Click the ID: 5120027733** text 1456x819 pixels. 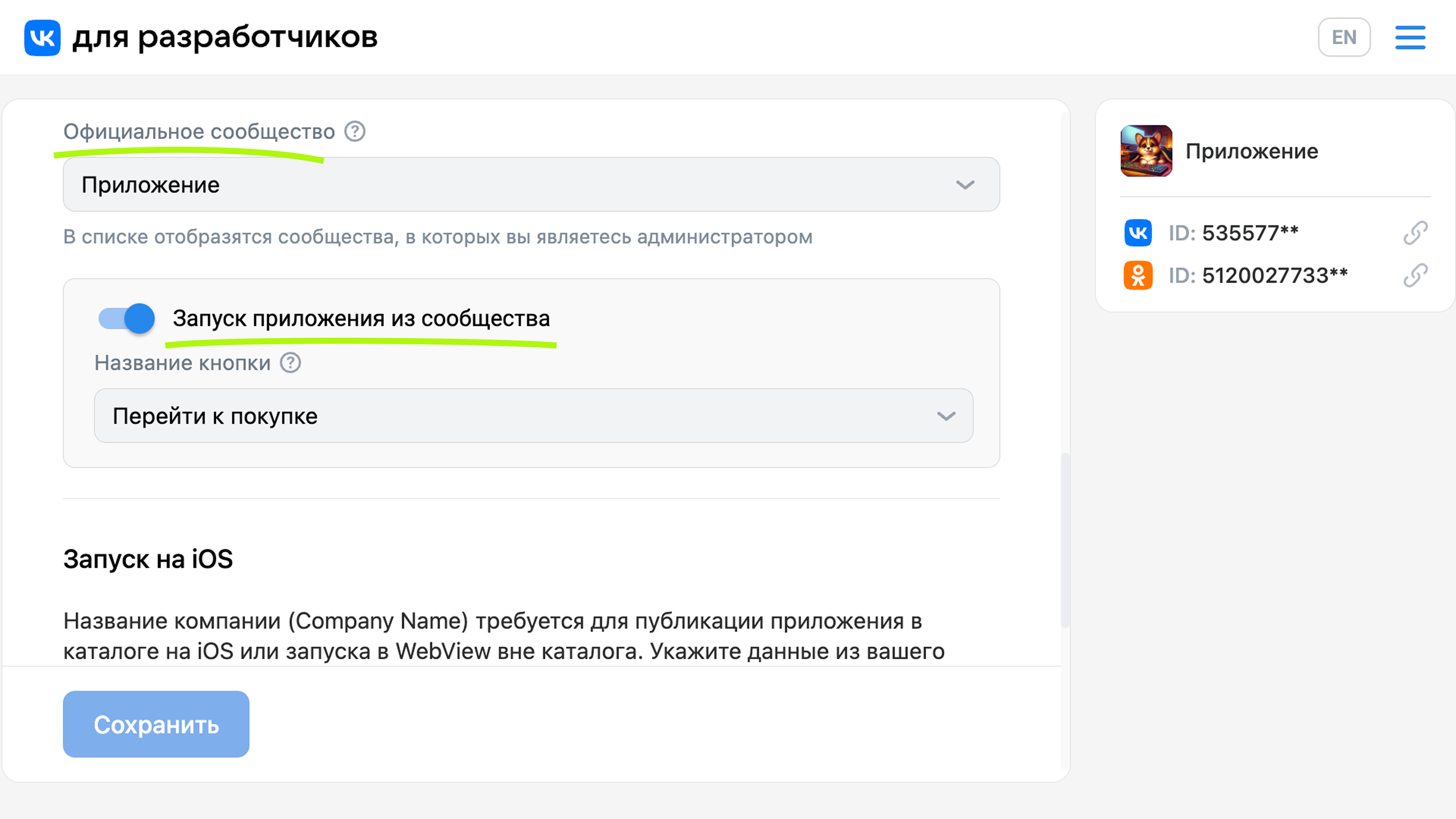tap(1258, 275)
